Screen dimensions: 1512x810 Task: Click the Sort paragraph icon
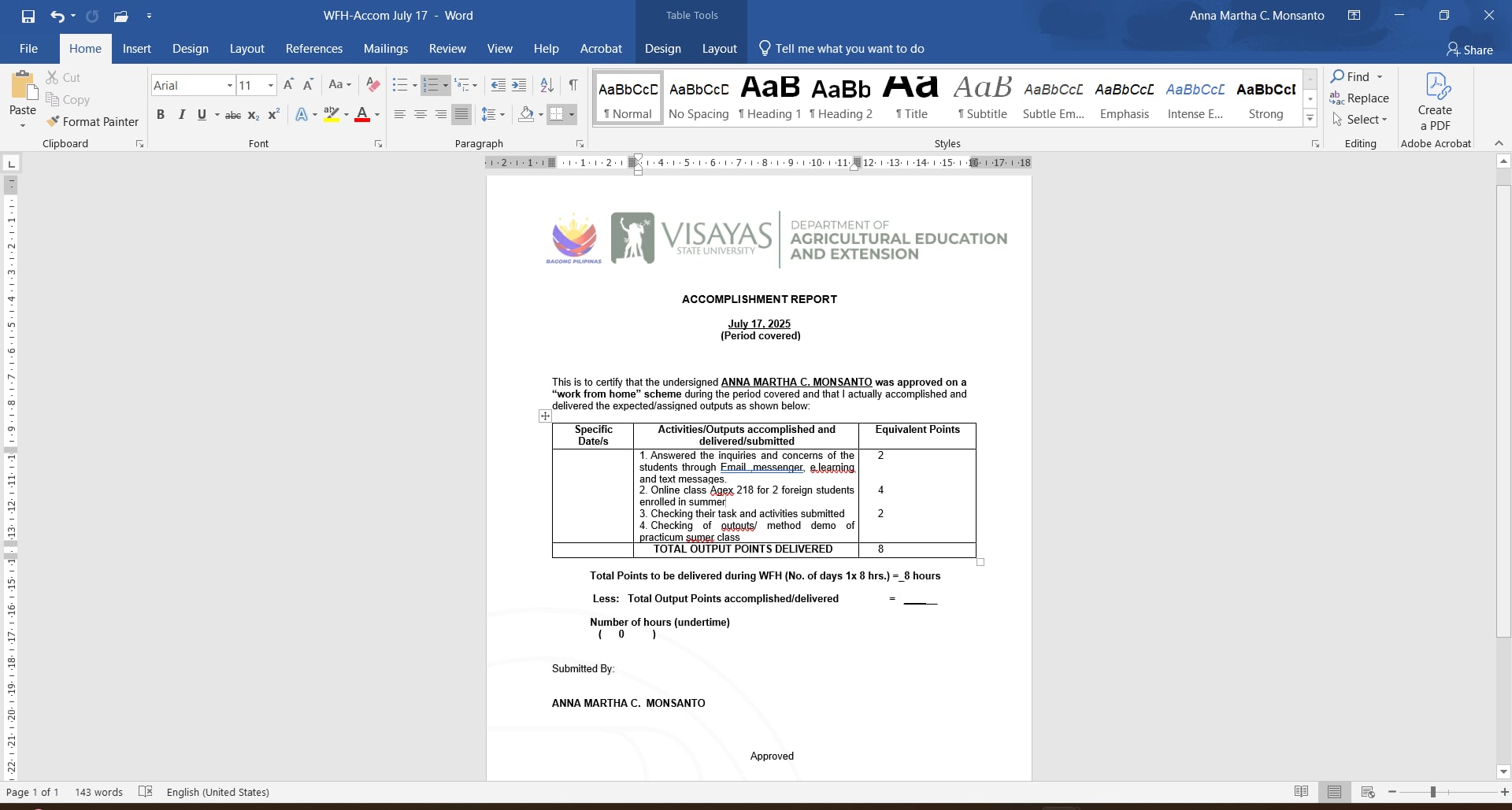[547, 85]
